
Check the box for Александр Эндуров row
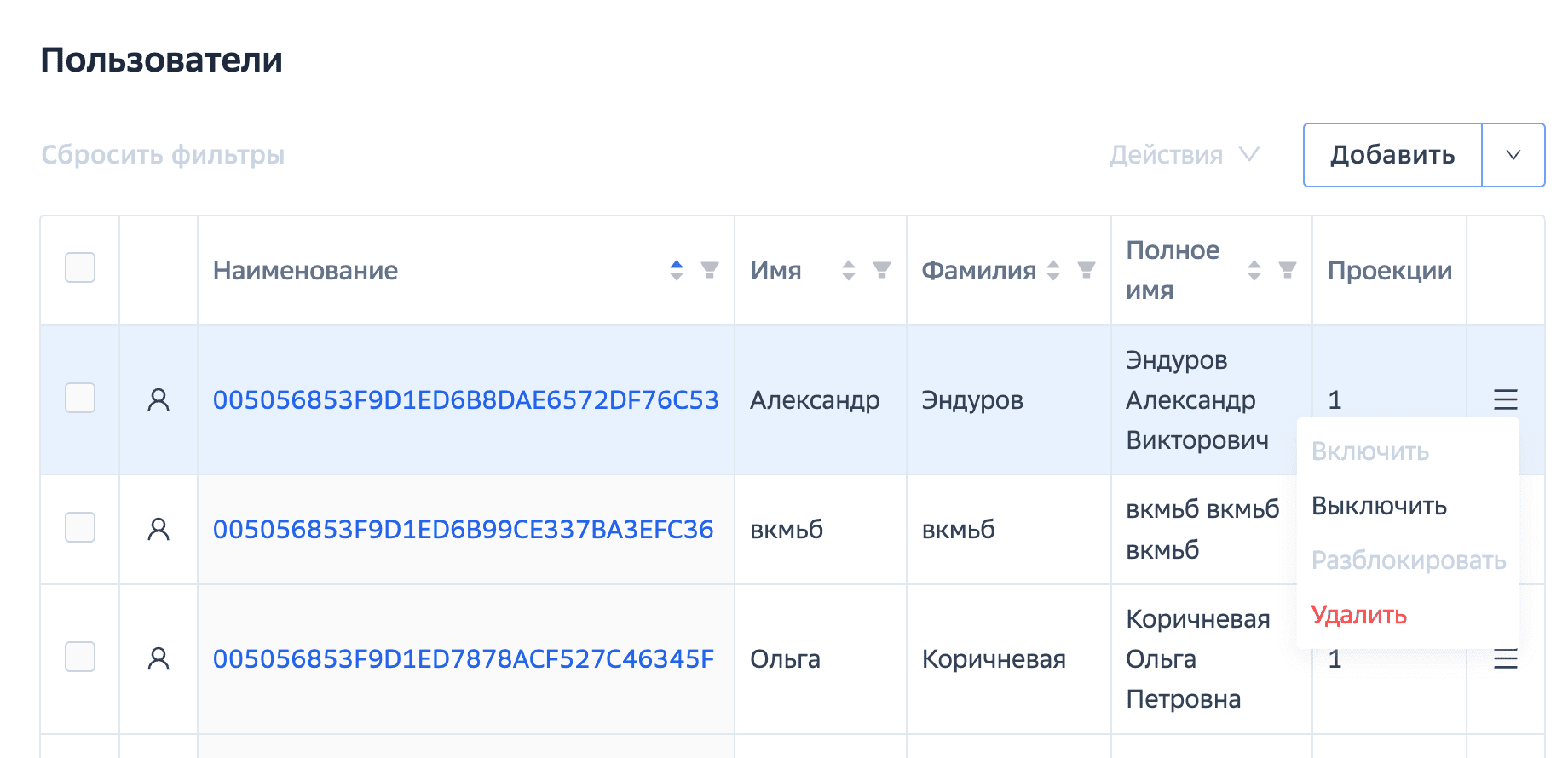point(80,398)
